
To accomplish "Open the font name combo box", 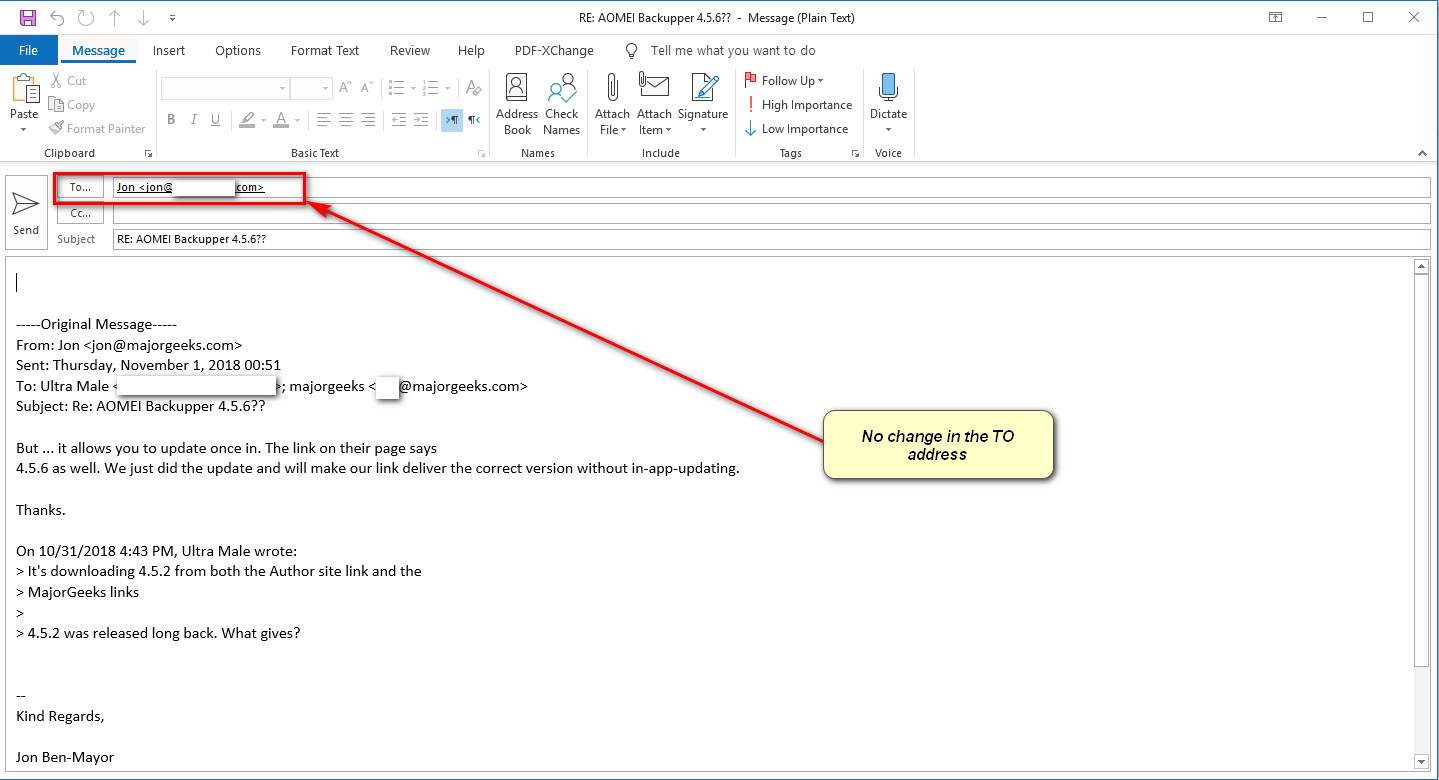I will click(x=225, y=89).
